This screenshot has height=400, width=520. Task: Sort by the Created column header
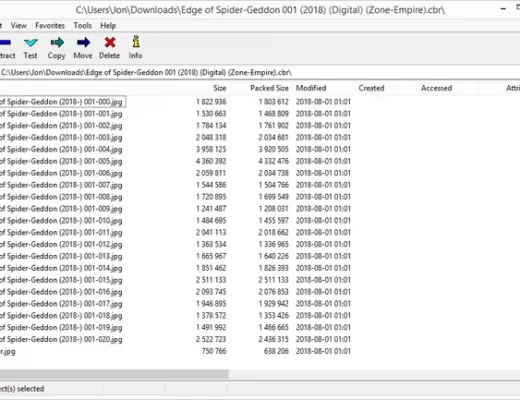371,88
